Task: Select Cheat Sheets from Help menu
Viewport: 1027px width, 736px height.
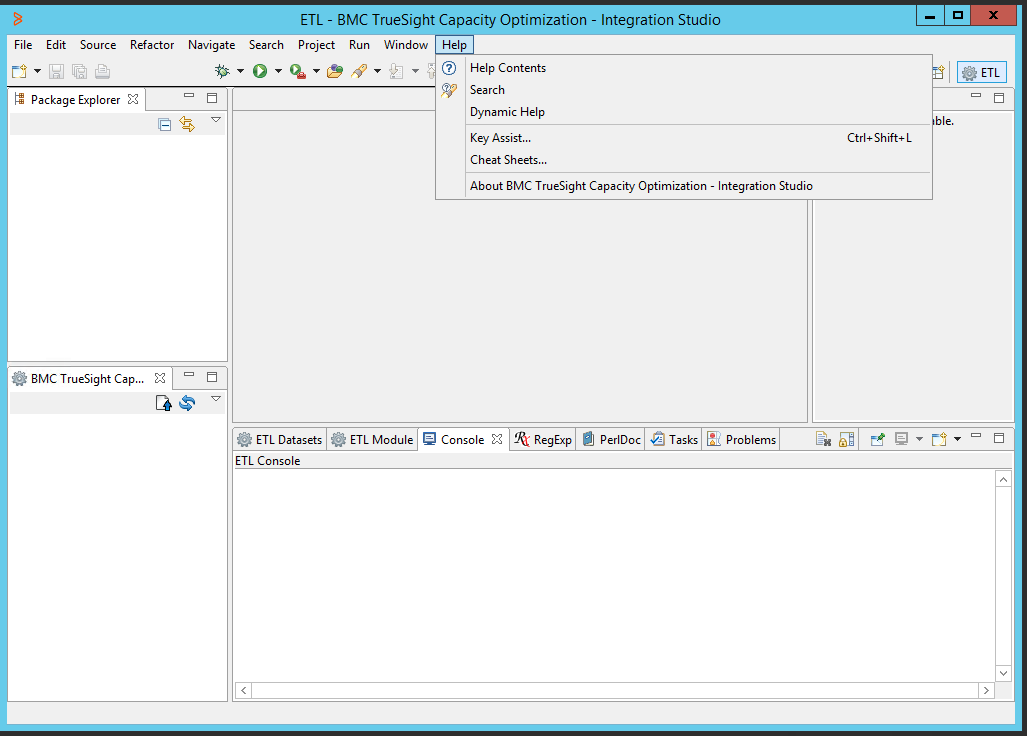Action: (x=508, y=160)
